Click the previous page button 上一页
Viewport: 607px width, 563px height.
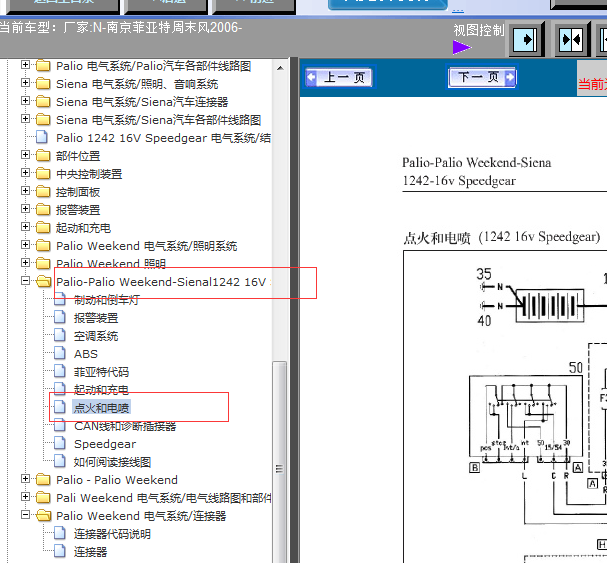coord(339,77)
